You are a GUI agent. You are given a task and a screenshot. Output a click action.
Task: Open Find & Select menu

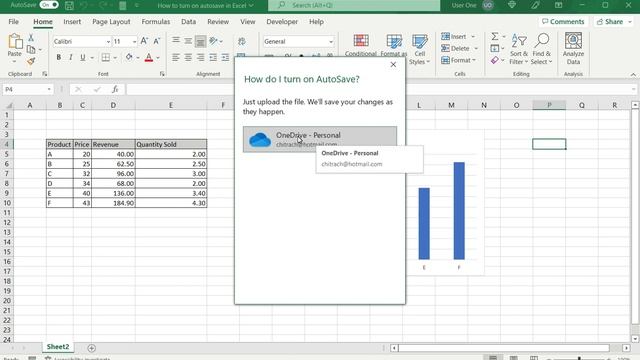pyautogui.click(x=542, y=49)
